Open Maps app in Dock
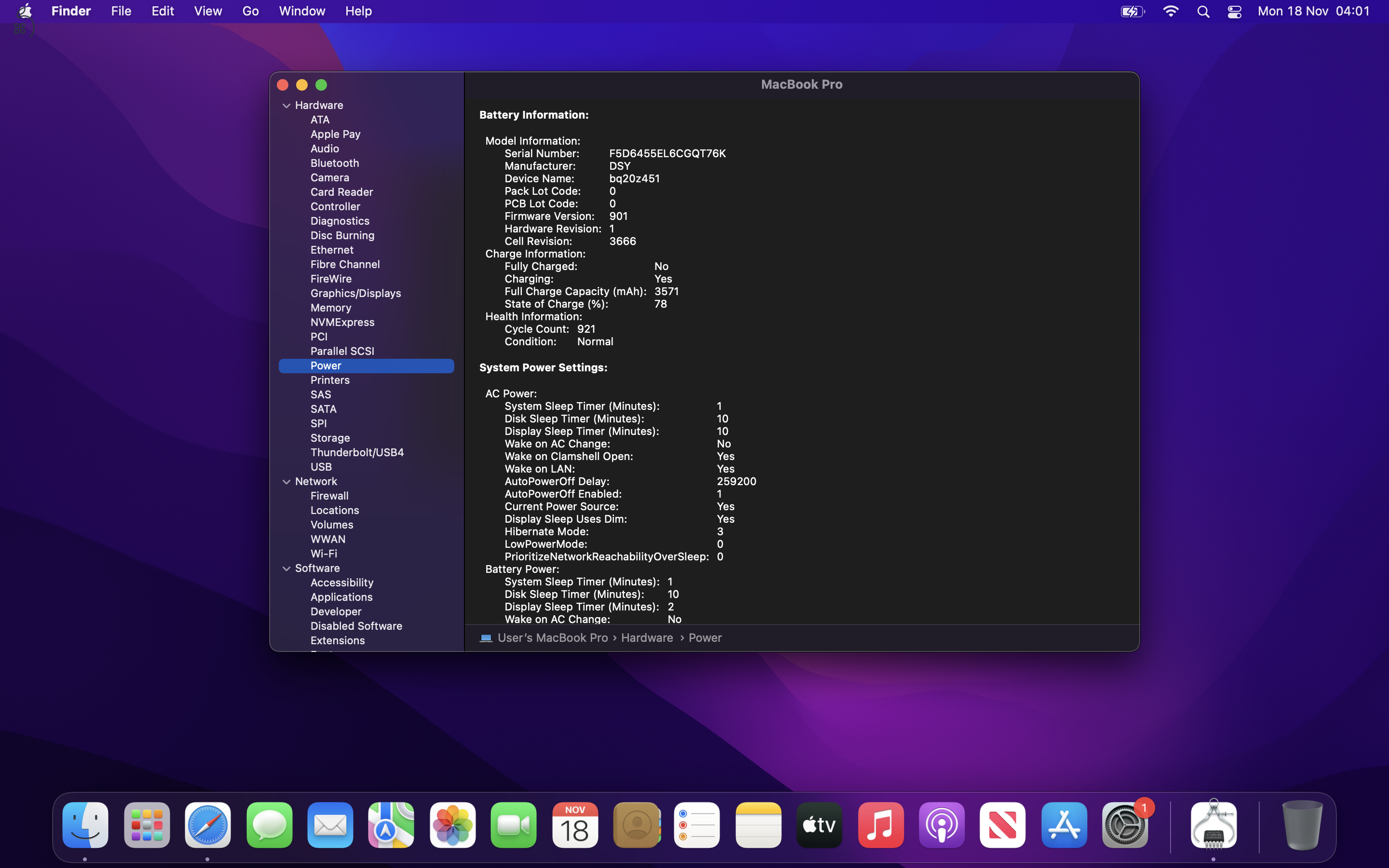The image size is (1389, 868). [x=392, y=825]
